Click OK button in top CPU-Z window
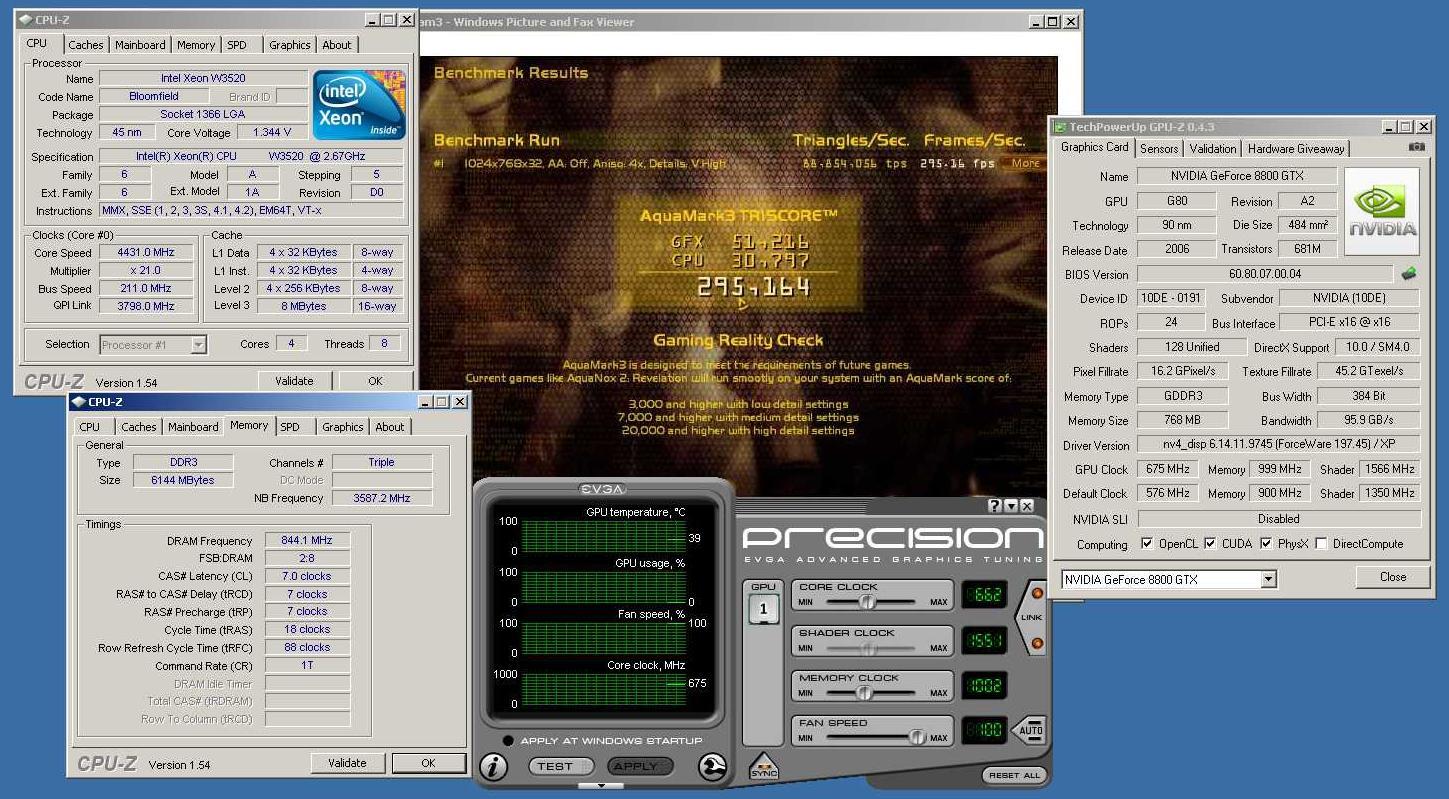Screen dimensions: 1449x799 tap(375, 381)
